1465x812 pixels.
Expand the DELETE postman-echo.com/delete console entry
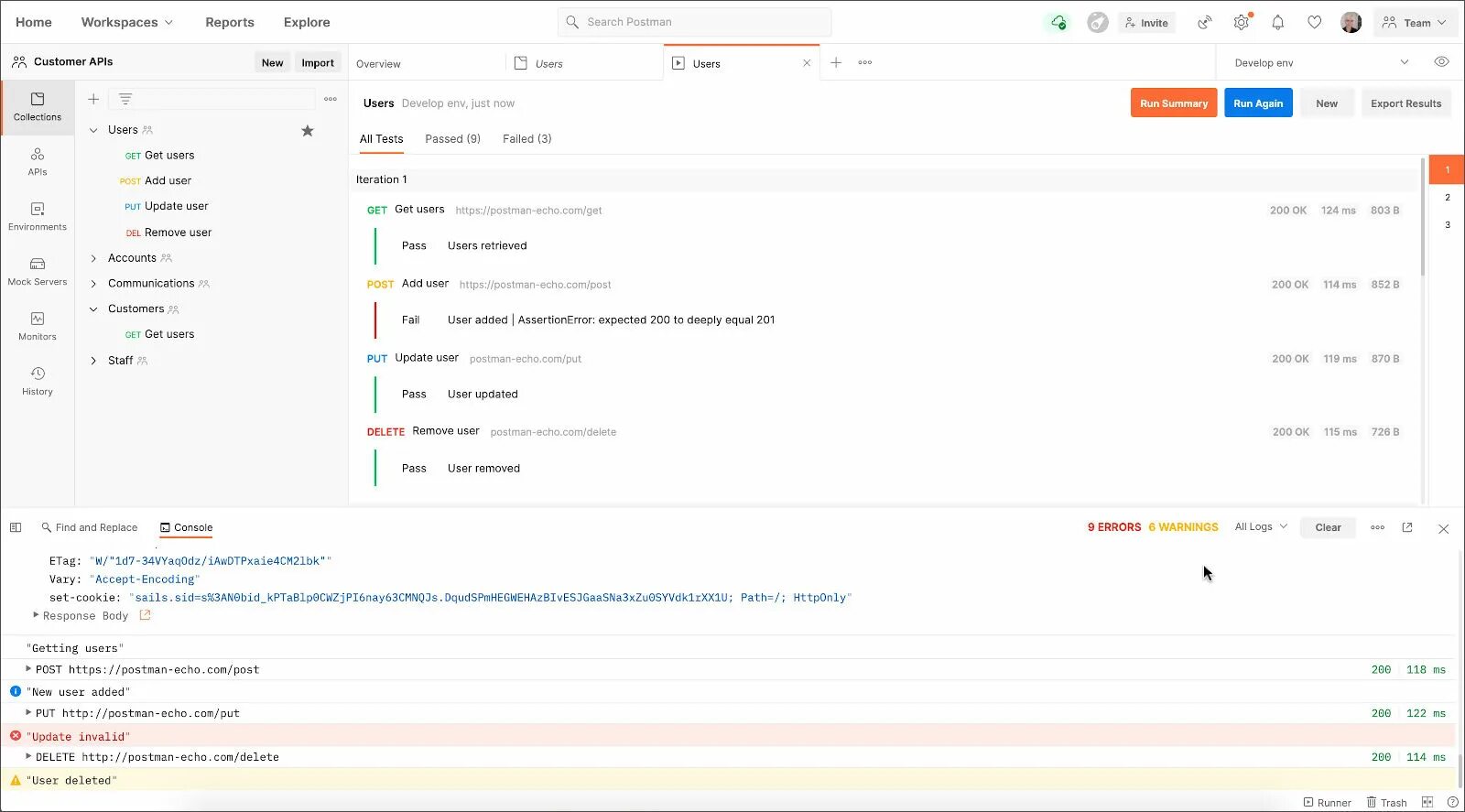[x=28, y=757]
